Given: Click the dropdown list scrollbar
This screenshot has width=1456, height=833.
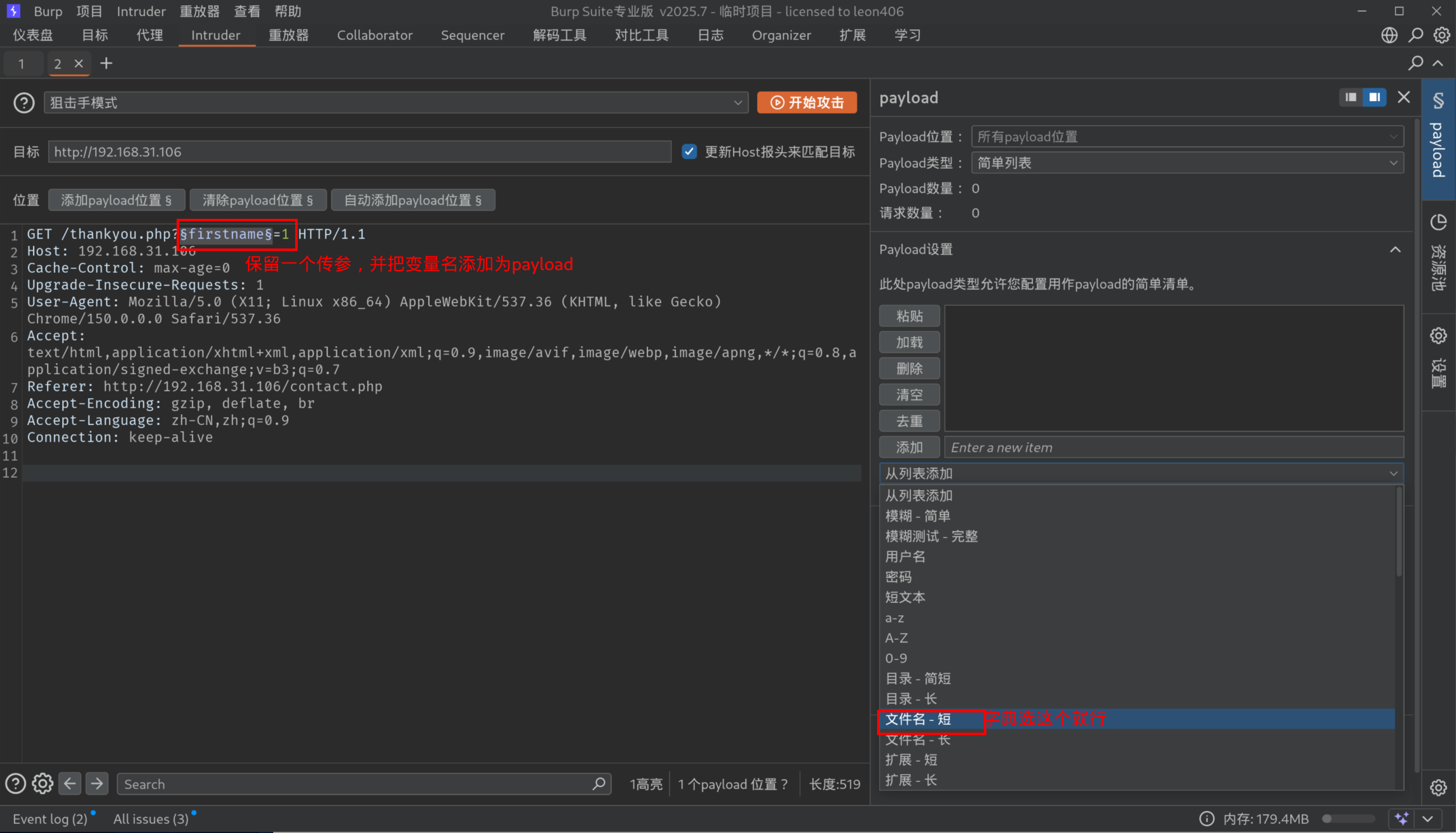Looking at the screenshot, I should point(1399,532).
